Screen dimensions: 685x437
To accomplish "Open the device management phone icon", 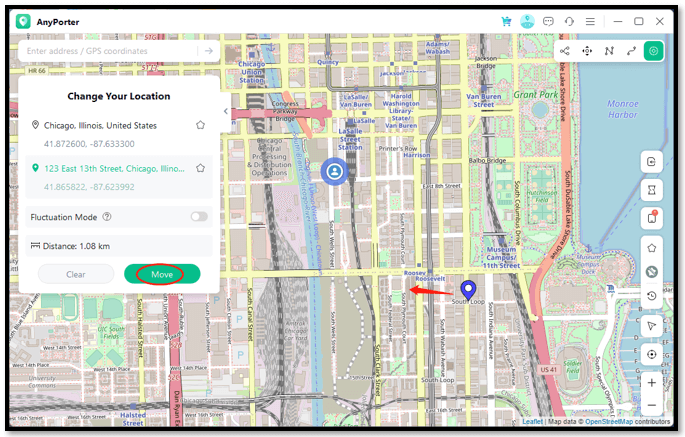I will pos(651,218).
